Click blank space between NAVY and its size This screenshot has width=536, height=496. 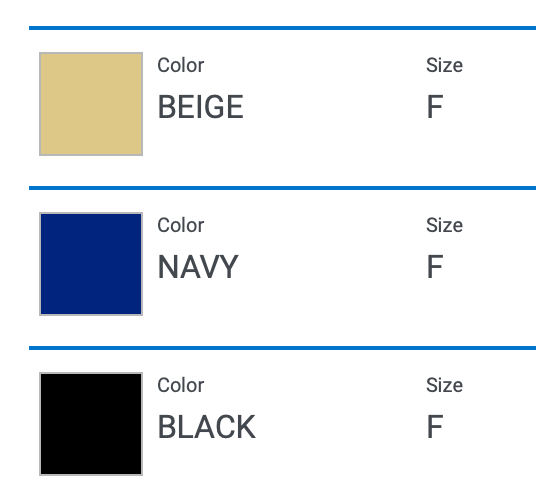(332, 267)
